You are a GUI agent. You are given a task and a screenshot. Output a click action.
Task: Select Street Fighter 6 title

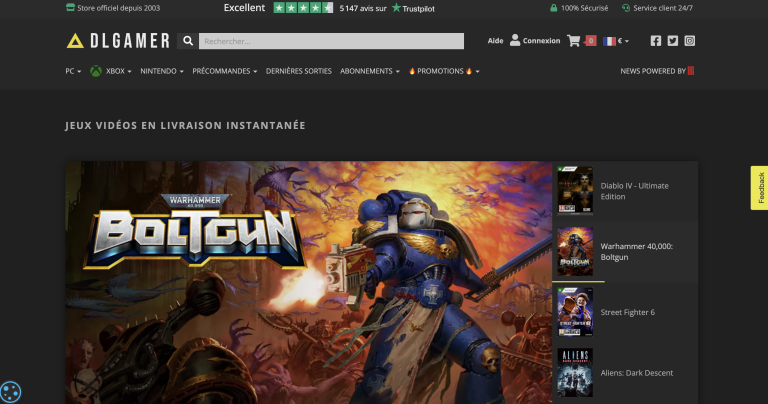(x=627, y=312)
